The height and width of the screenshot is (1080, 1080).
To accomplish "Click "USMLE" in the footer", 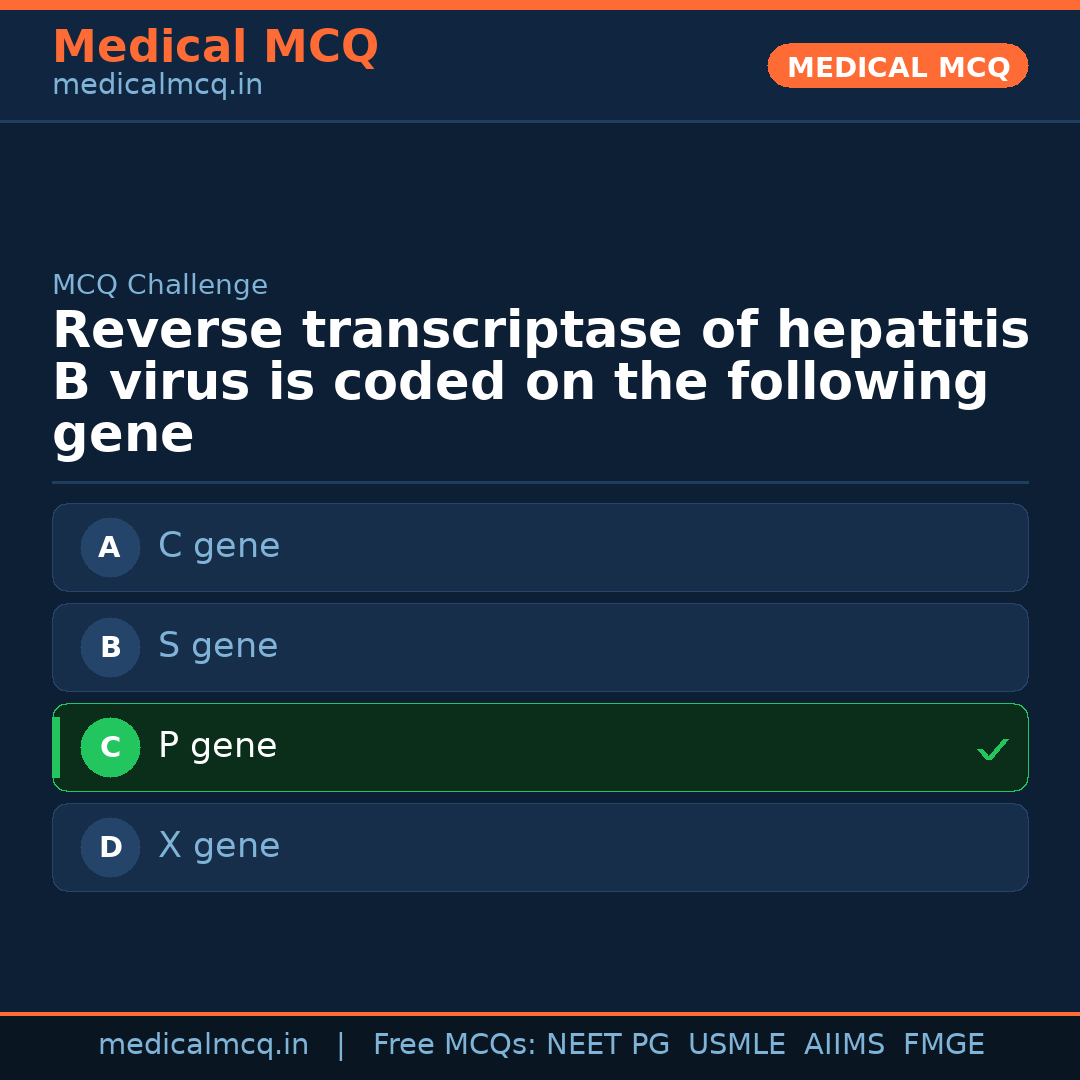I will click(737, 1045).
